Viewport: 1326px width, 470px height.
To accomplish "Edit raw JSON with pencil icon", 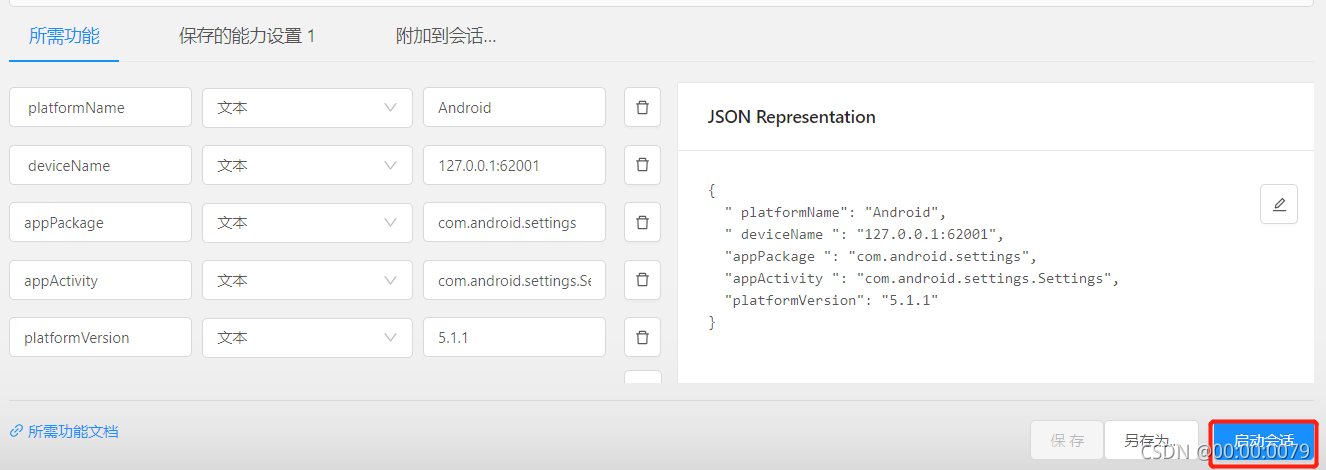I will 1279,204.
